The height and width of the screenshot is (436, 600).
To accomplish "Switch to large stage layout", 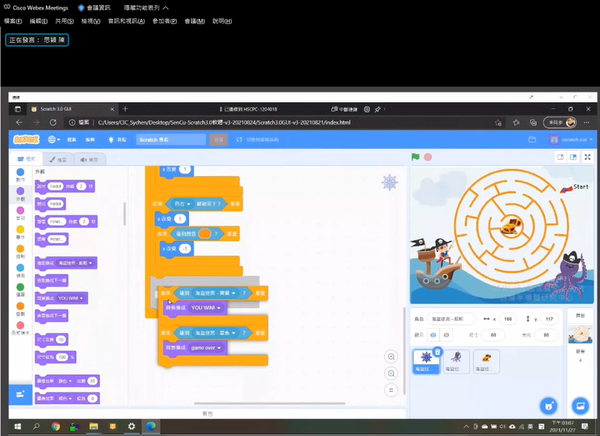I will click(573, 157).
